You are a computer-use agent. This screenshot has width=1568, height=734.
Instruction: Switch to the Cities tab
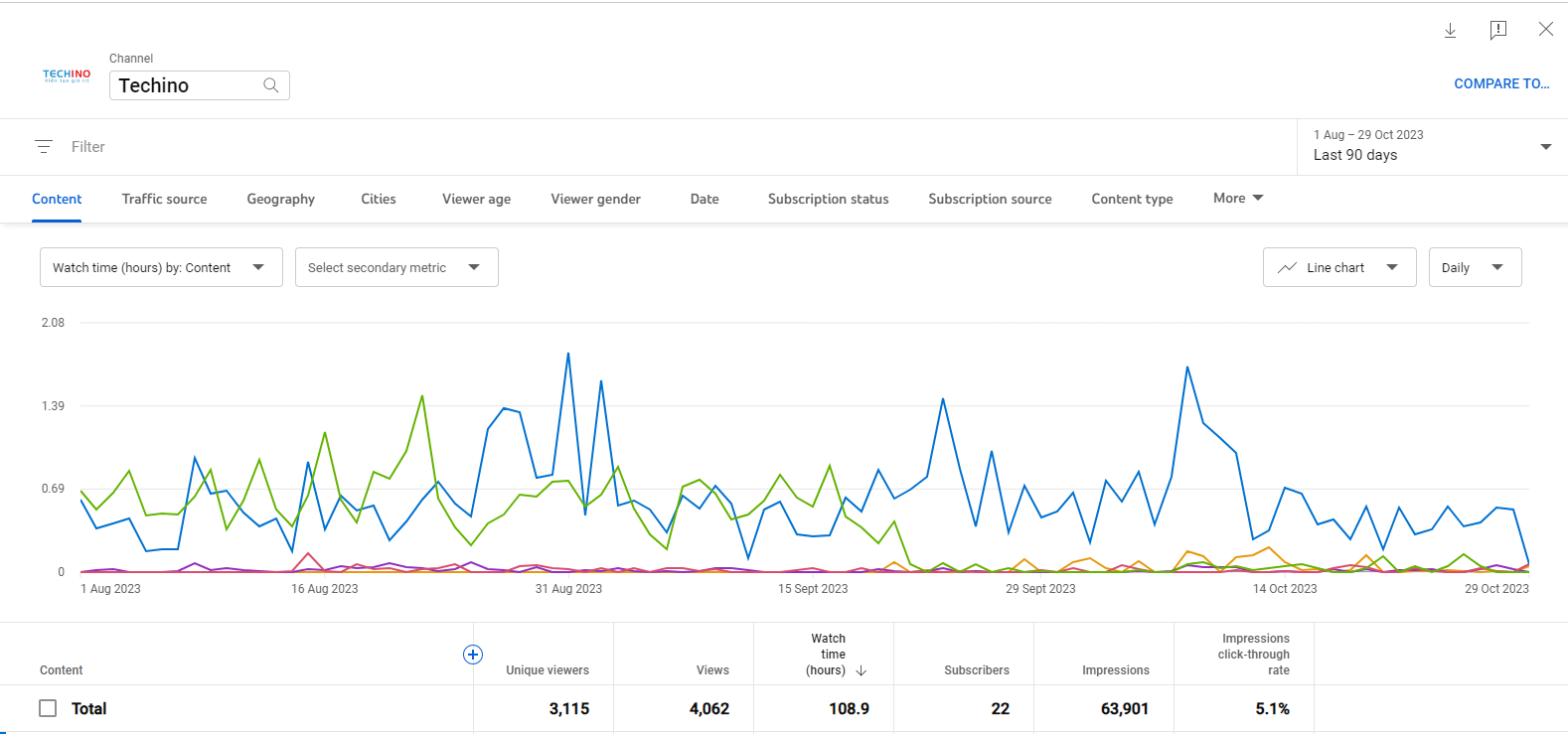pos(379,200)
